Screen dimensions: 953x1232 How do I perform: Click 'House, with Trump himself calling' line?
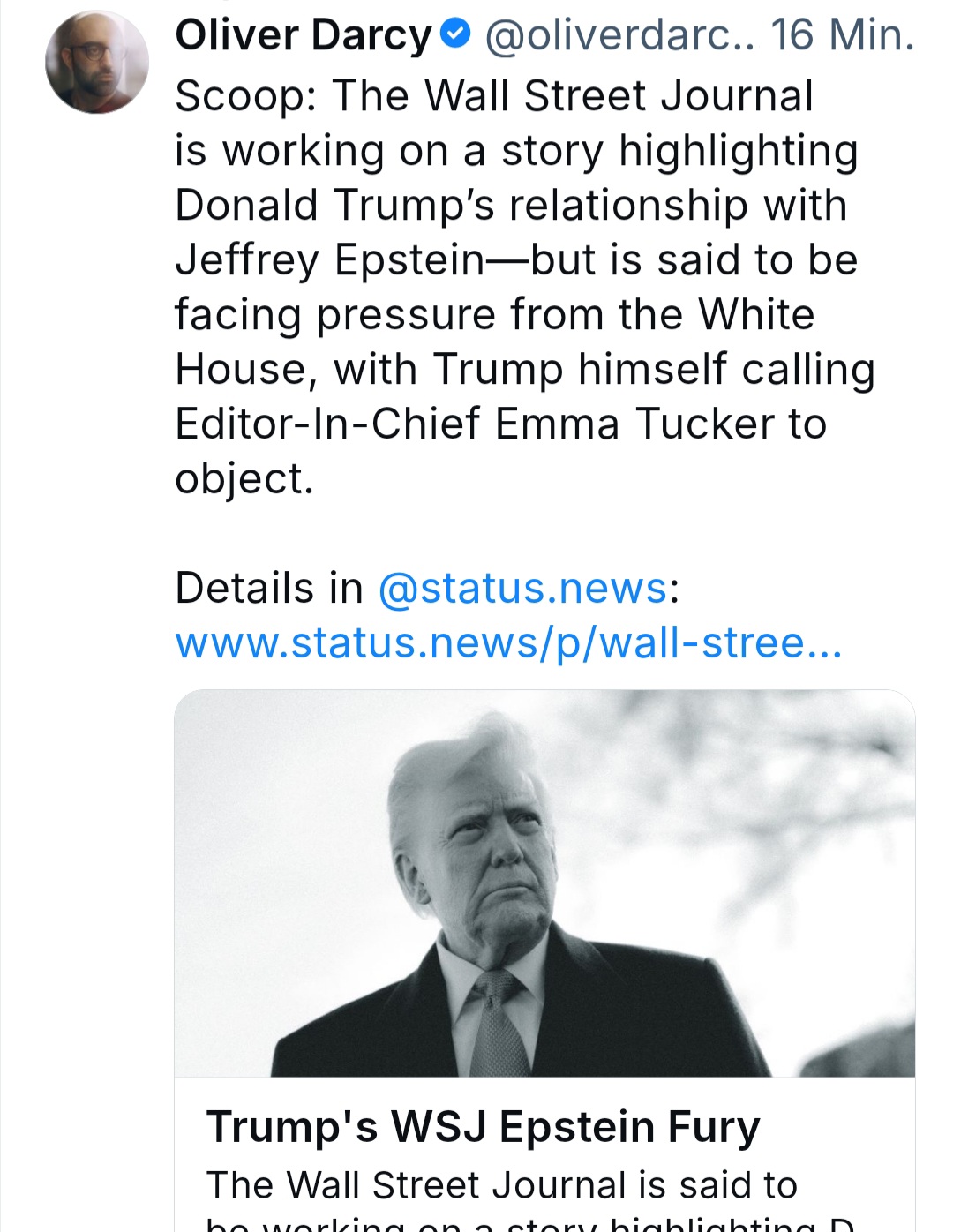pos(525,370)
